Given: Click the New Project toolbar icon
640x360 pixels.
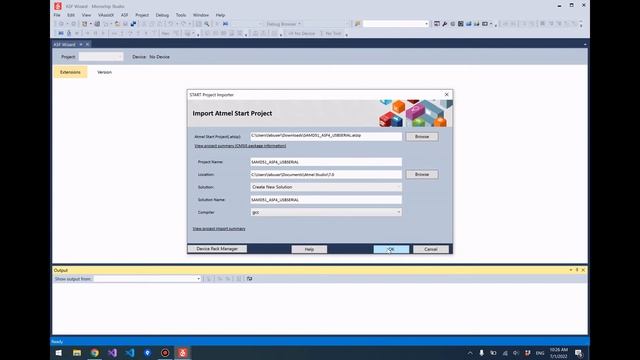Looking at the screenshot, I should [84, 24].
